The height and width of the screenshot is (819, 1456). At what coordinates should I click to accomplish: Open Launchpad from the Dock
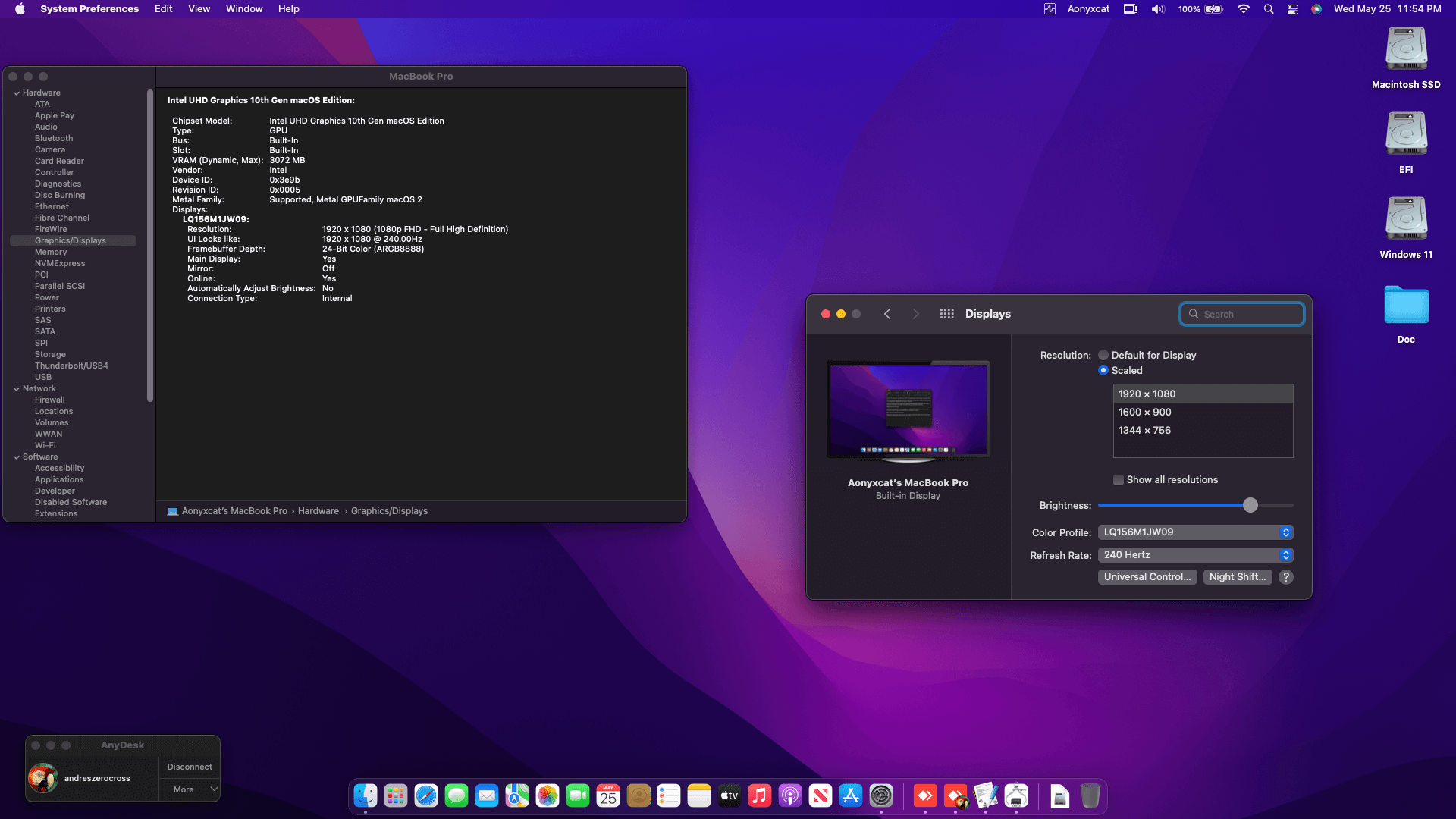tap(396, 795)
